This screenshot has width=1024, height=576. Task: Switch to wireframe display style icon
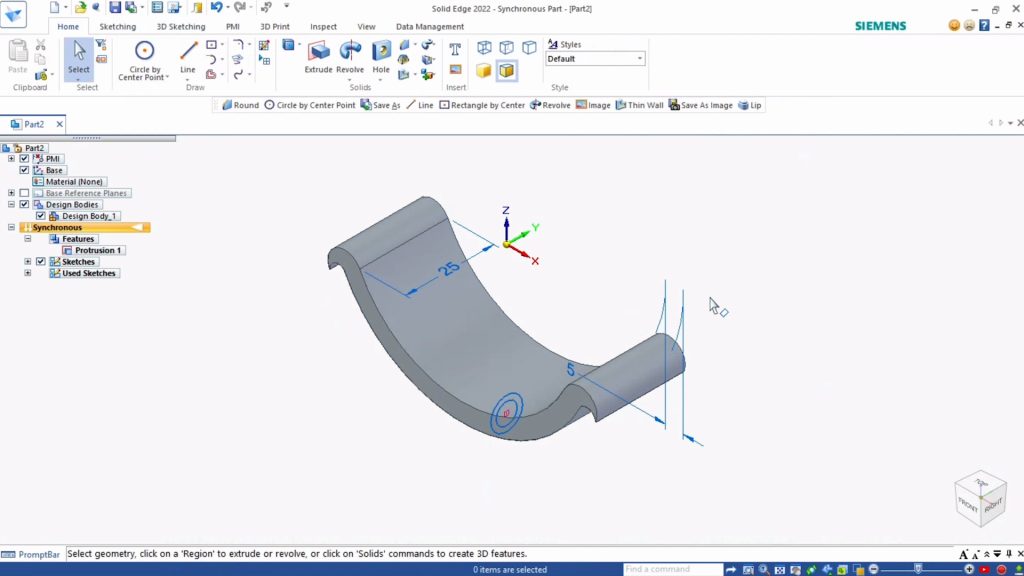point(484,48)
